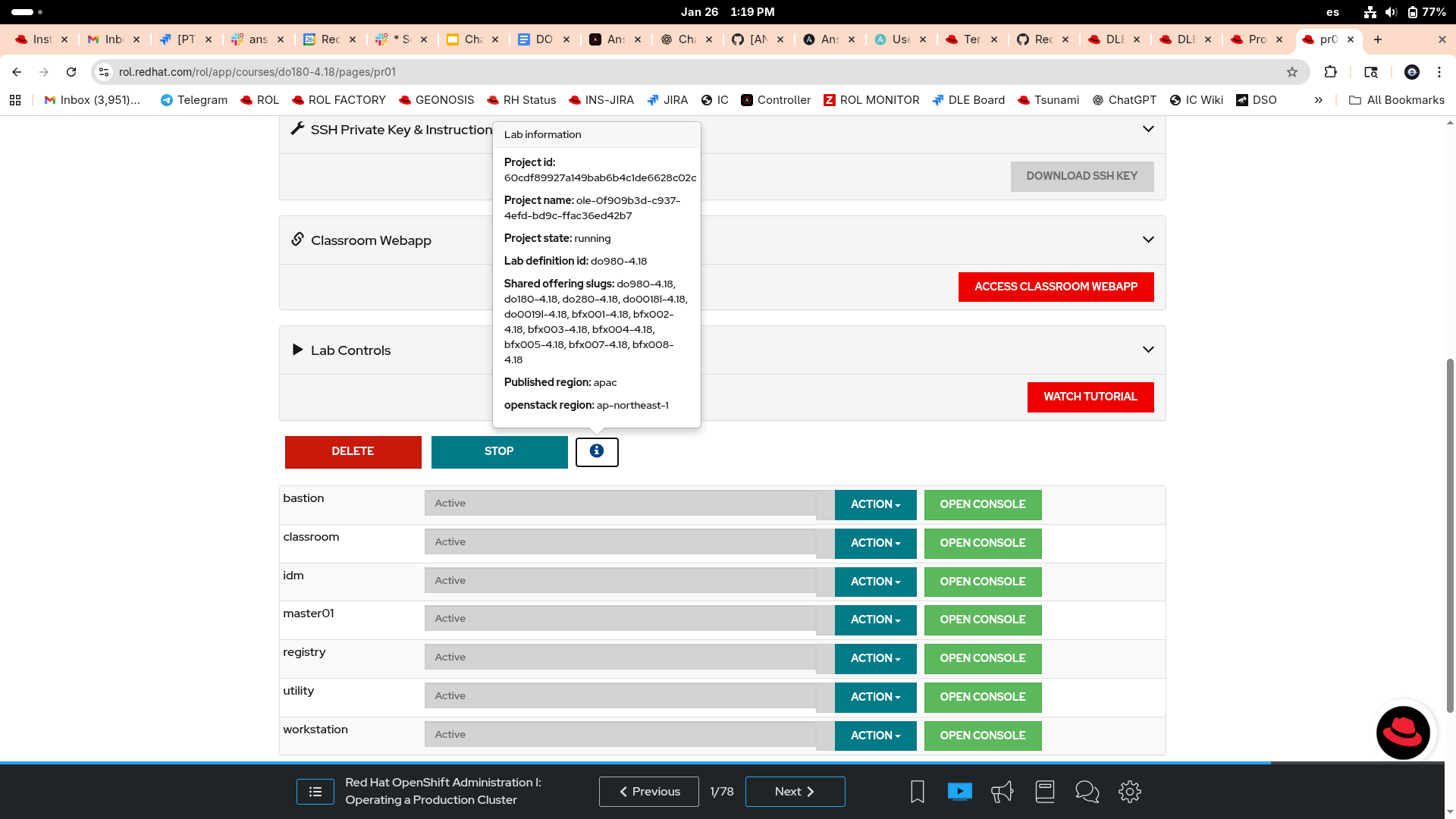This screenshot has width=1456, height=819.
Task: Collapse the Lab Controls section chevron
Action: (x=1148, y=350)
